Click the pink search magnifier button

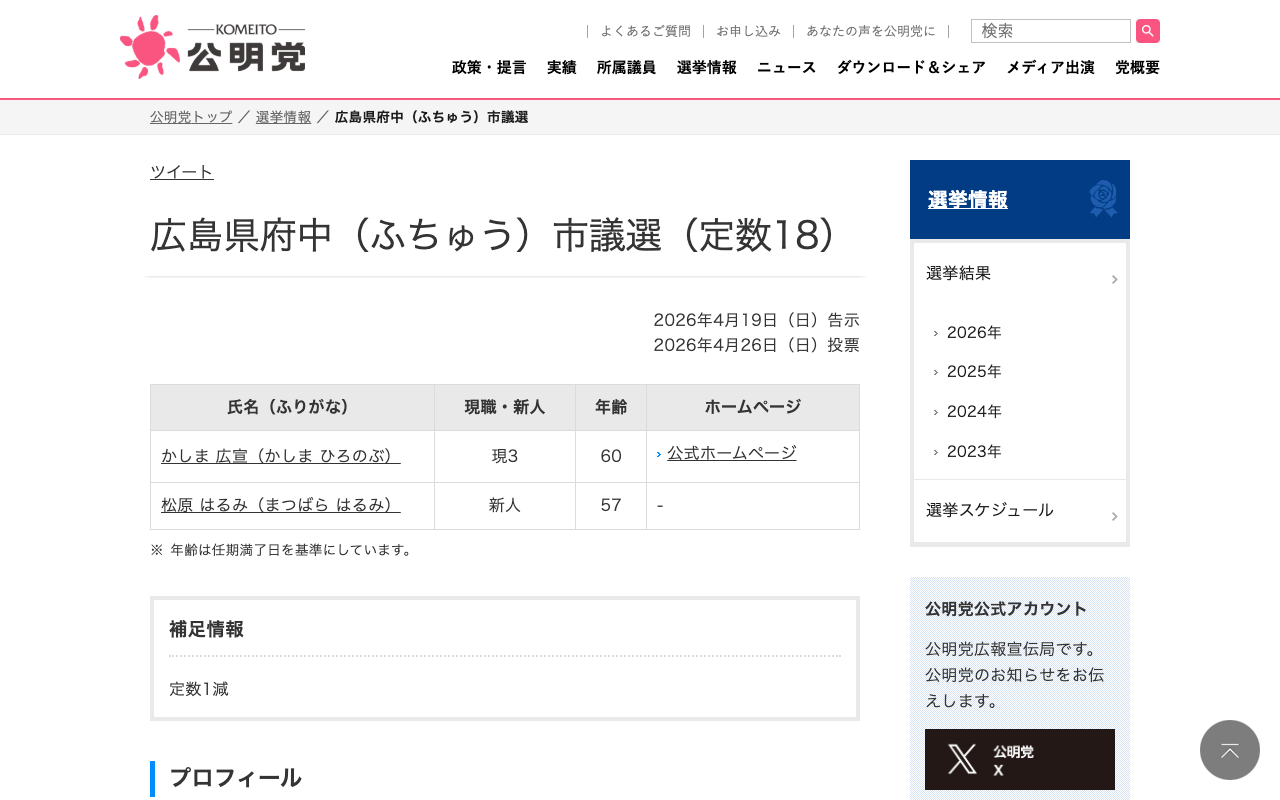click(1148, 31)
